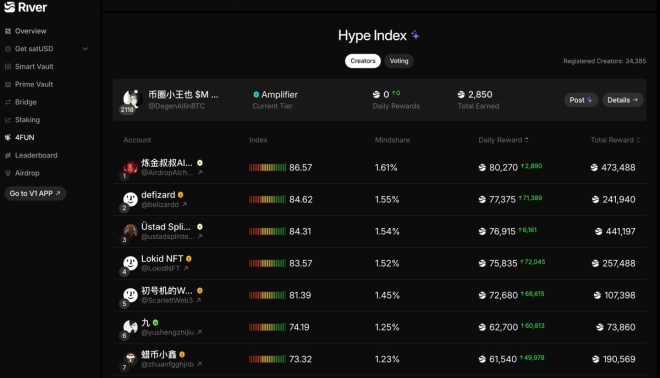Click sparkle icon beside Hype Index

(415, 35)
